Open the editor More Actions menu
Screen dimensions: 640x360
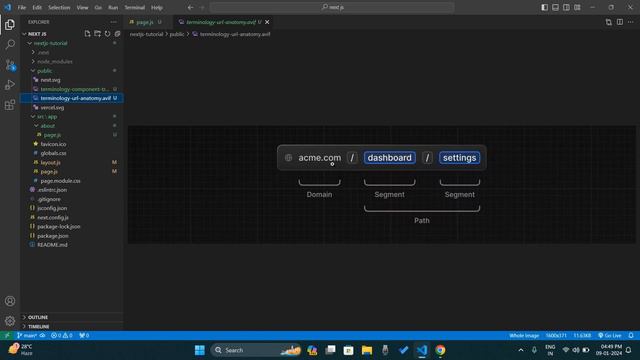[631, 22]
